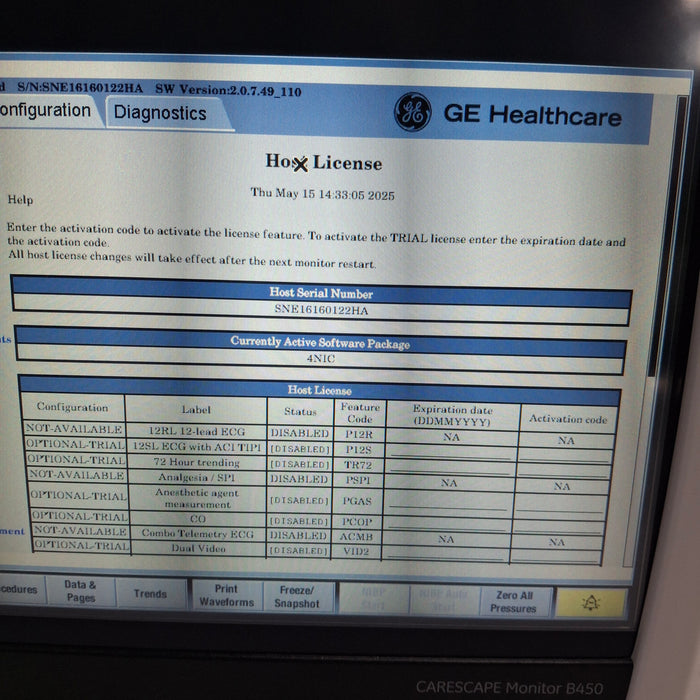Image resolution: width=700 pixels, height=700 pixels.
Task: Open Data & Pages
Action: 80,591
